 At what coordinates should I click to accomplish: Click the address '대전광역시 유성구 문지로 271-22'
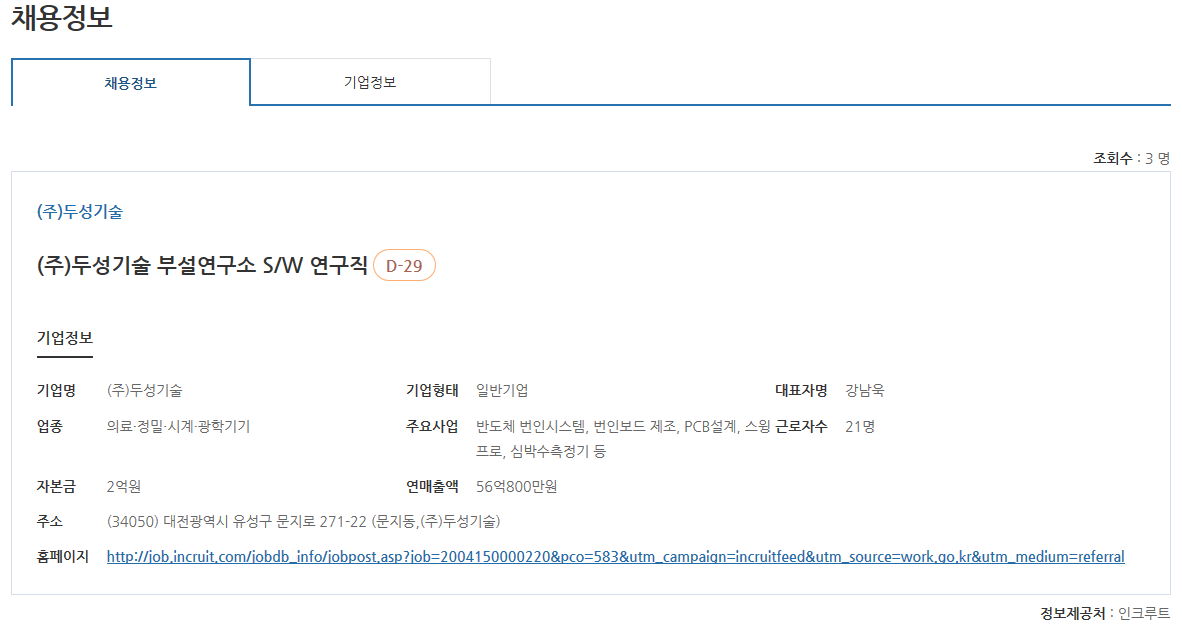(265, 521)
